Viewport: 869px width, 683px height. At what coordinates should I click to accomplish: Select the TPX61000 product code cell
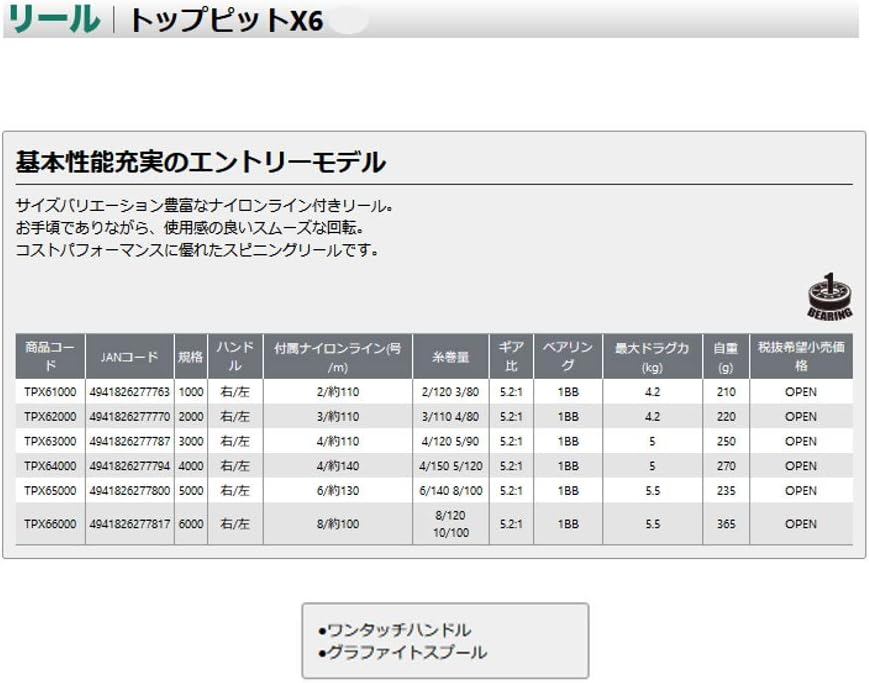49,391
